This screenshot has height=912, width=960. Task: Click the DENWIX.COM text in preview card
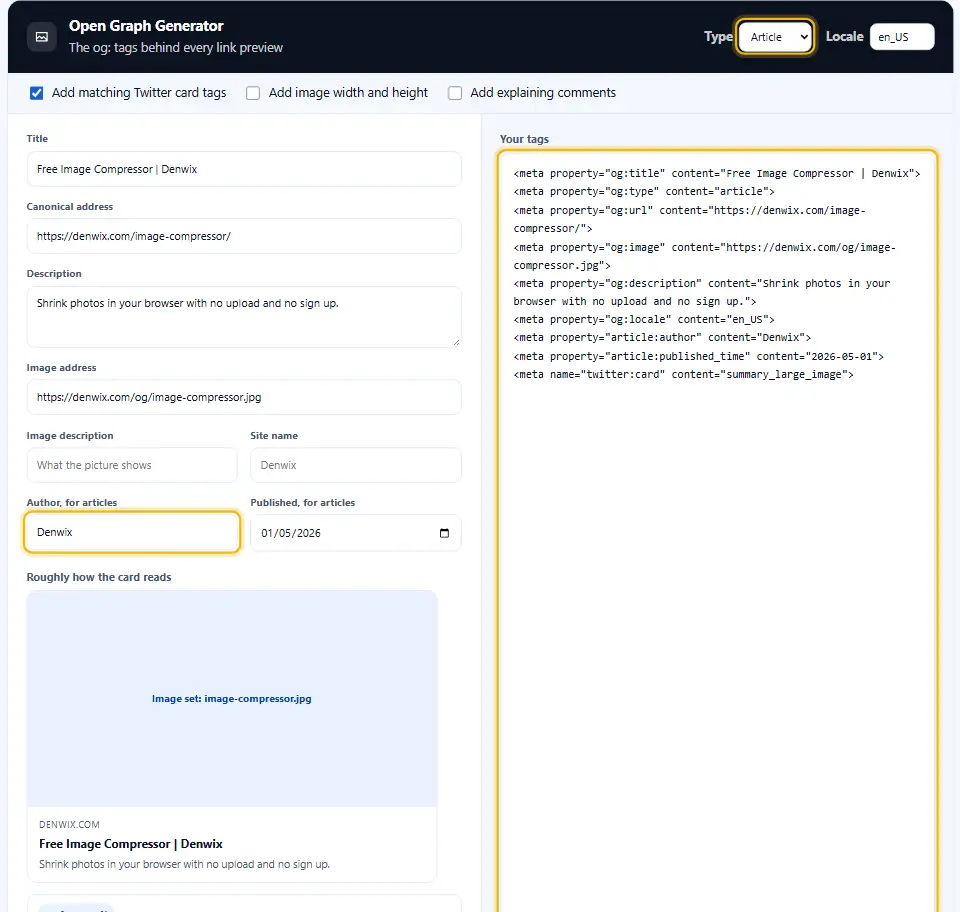coord(69,824)
